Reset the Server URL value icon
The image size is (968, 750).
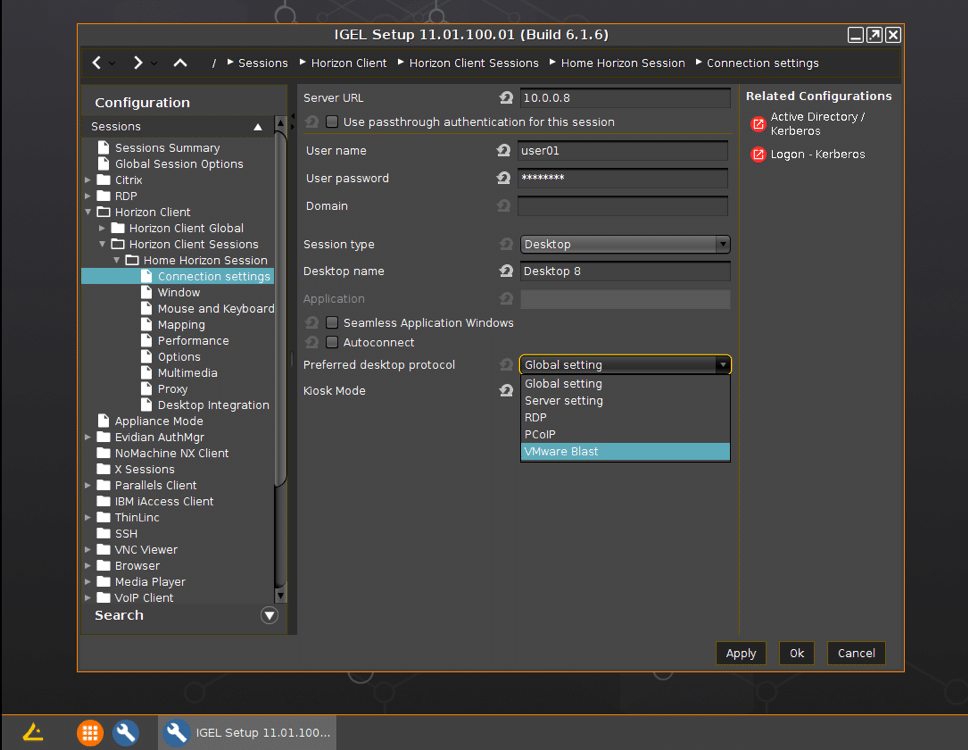pos(506,98)
